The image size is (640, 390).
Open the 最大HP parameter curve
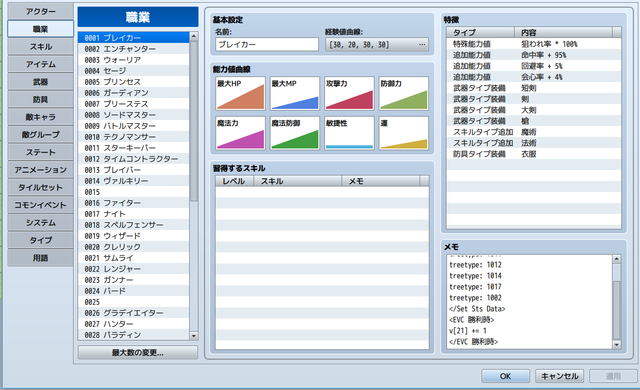click(x=240, y=93)
